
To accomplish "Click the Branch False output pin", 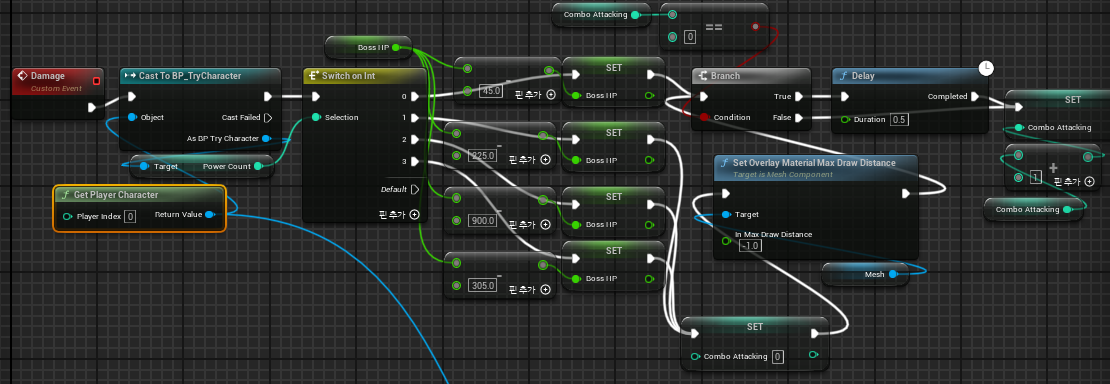I will pos(799,118).
